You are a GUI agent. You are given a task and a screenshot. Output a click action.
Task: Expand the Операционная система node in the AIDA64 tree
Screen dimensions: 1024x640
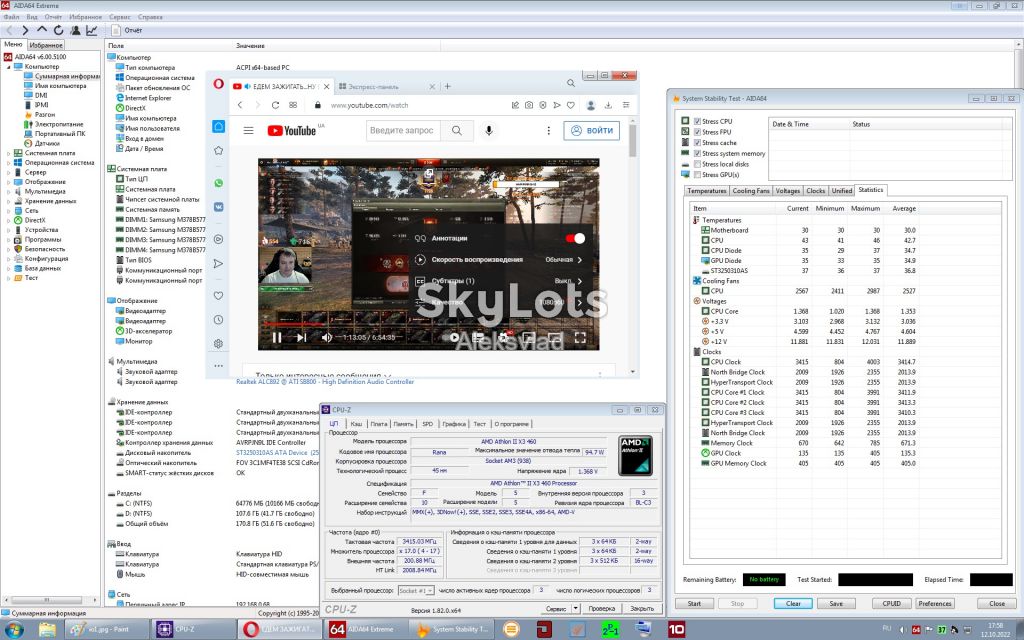[8, 163]
